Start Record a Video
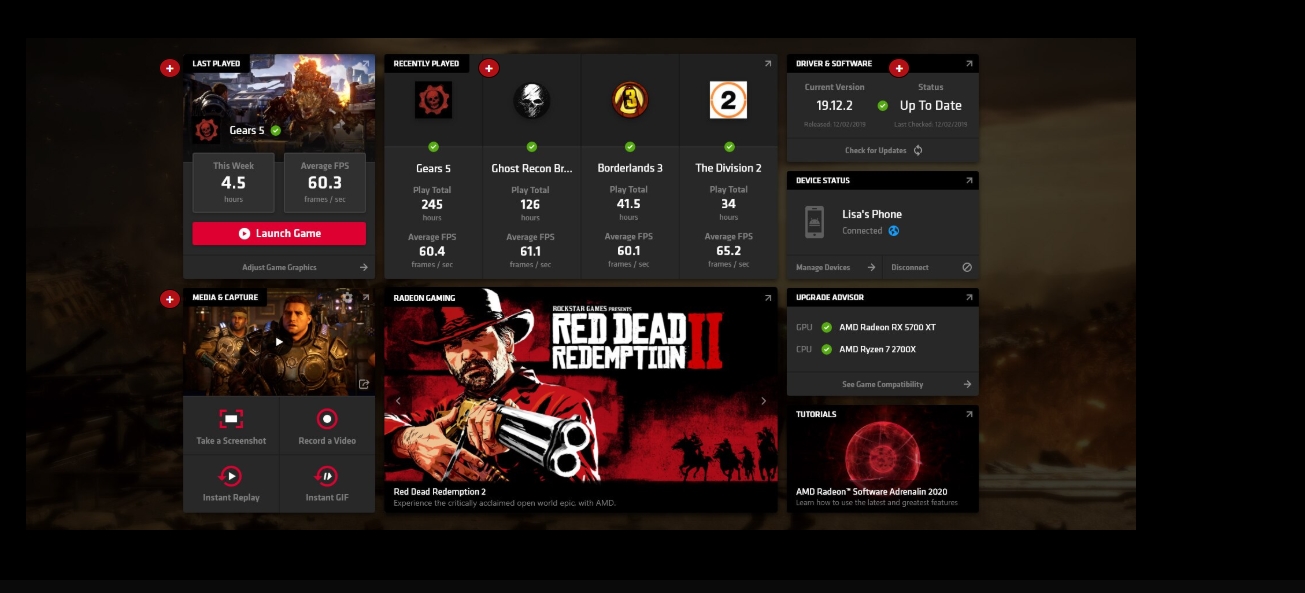 pyautogui.click(x=327, y=419)
